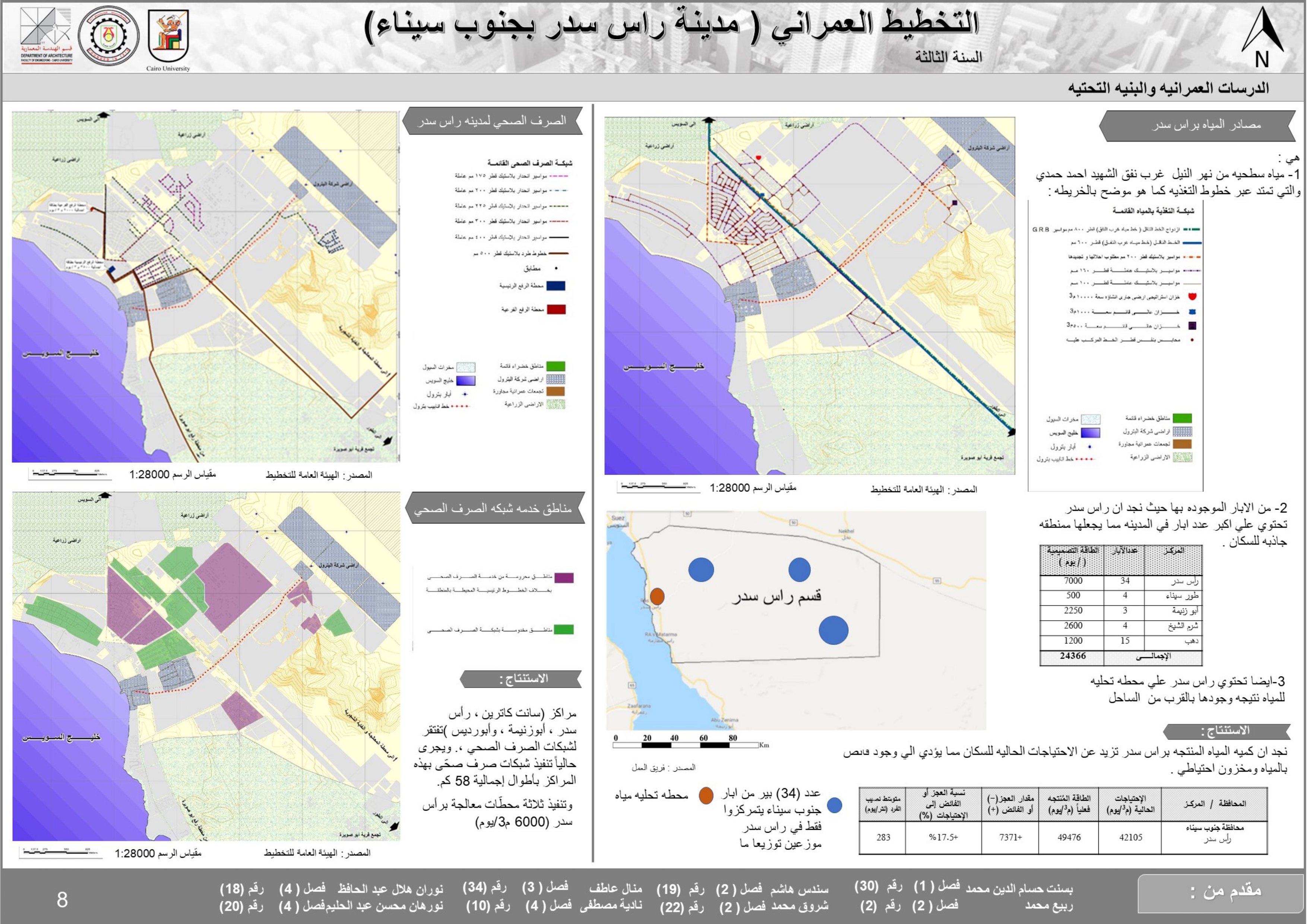Click the 'مقدم من' label in the footer
The height and width of the screenshot is (924, 1307).
(x=1226, y=892)
